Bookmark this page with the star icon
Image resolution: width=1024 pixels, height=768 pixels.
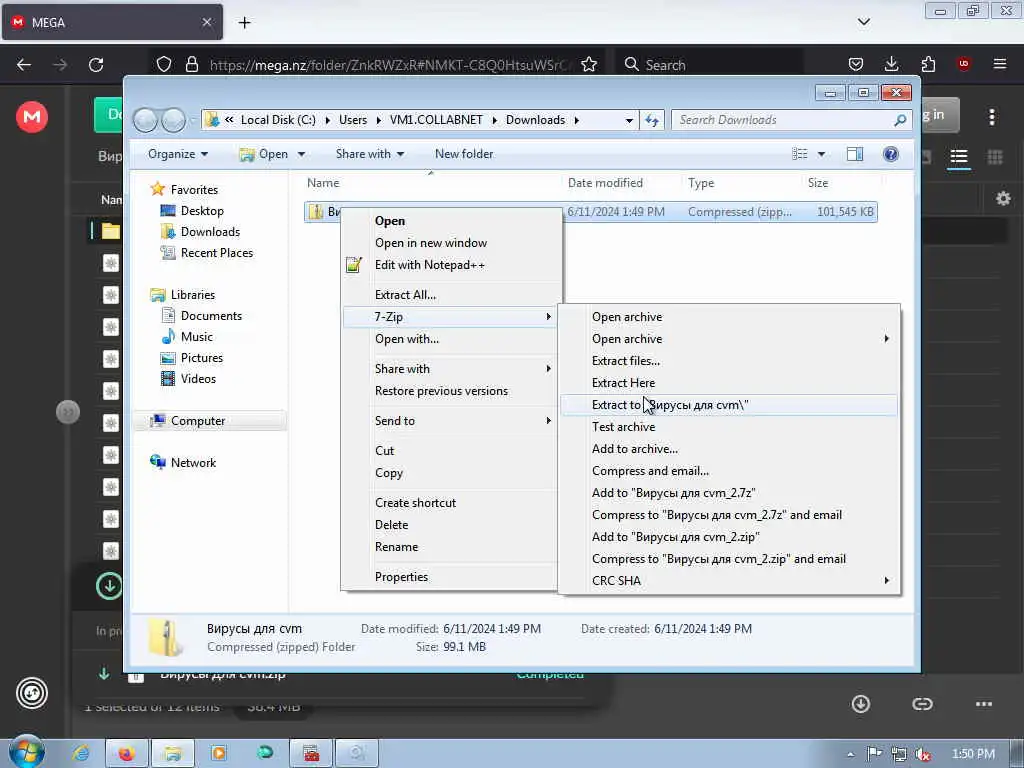click(588, 65)
